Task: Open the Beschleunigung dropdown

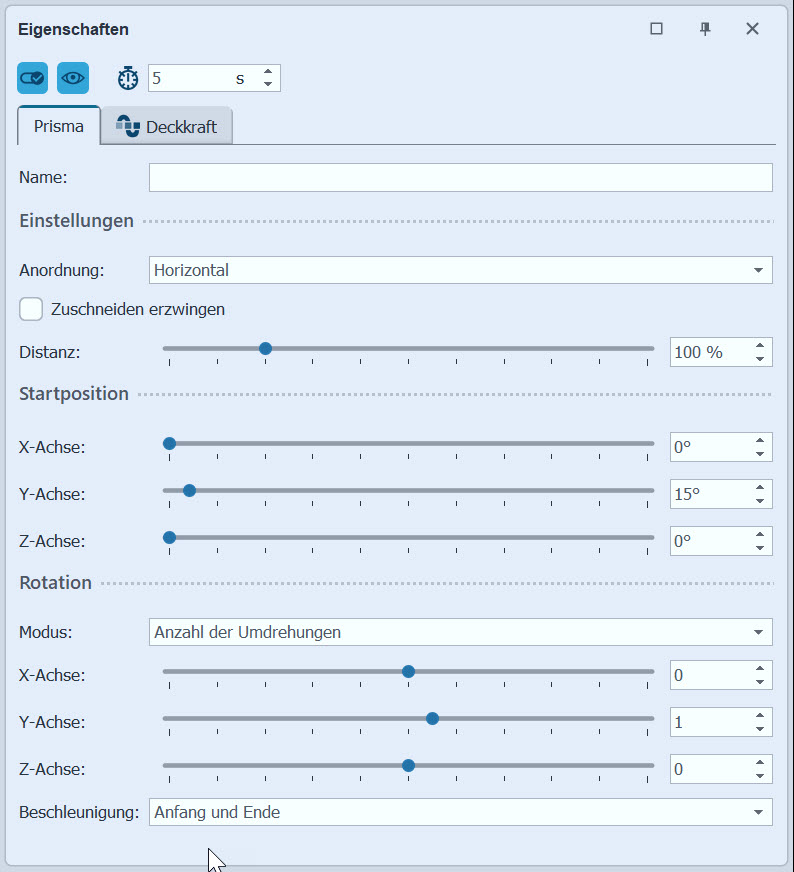Action: 460,812
